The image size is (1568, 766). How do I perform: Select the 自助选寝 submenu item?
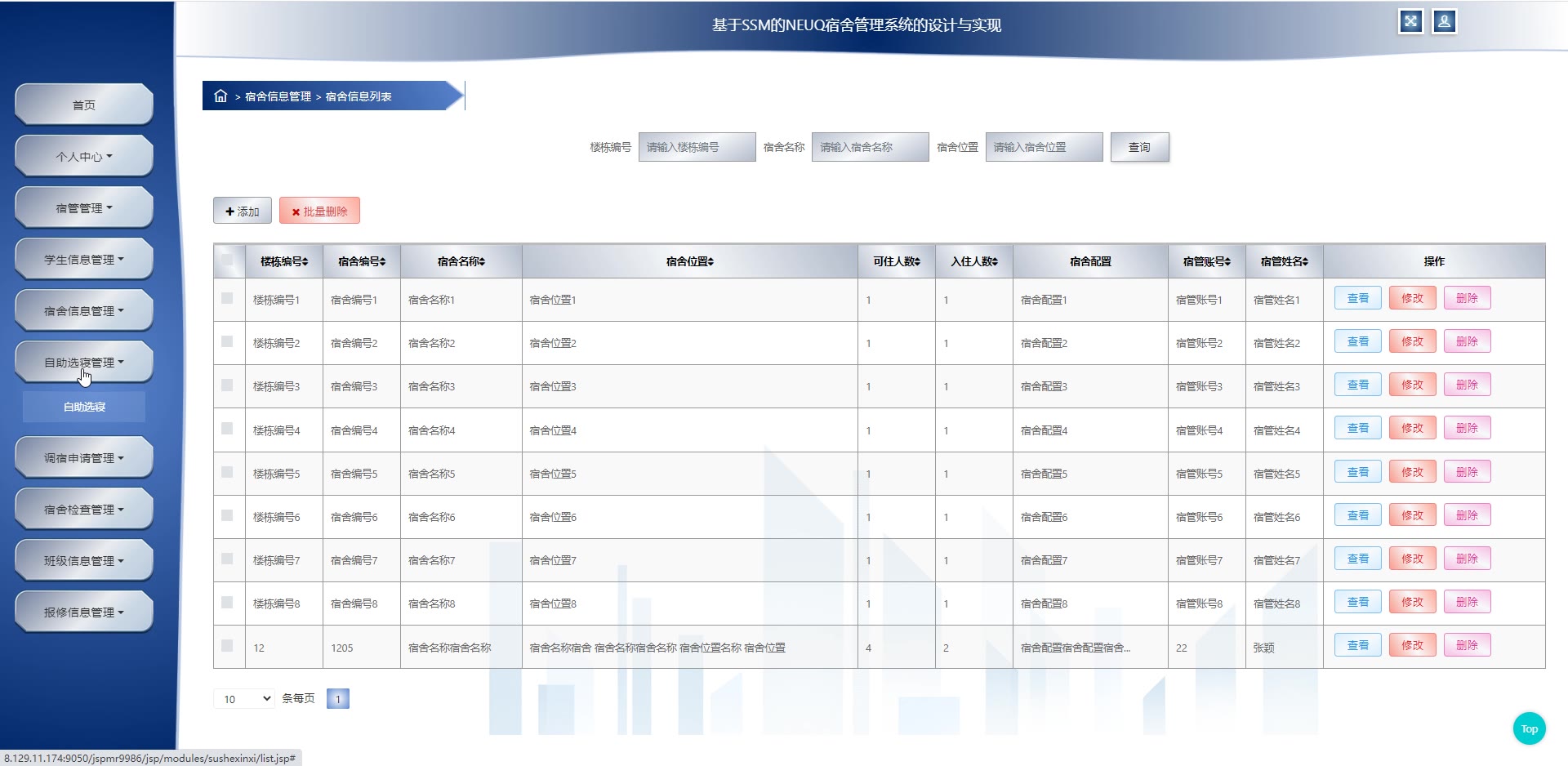(x=84, y=407)
